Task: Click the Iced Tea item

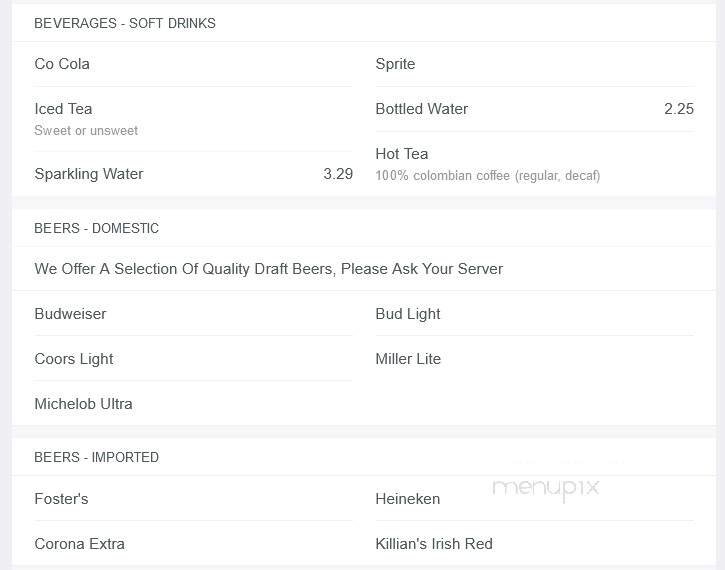Action: click(63, 109)
